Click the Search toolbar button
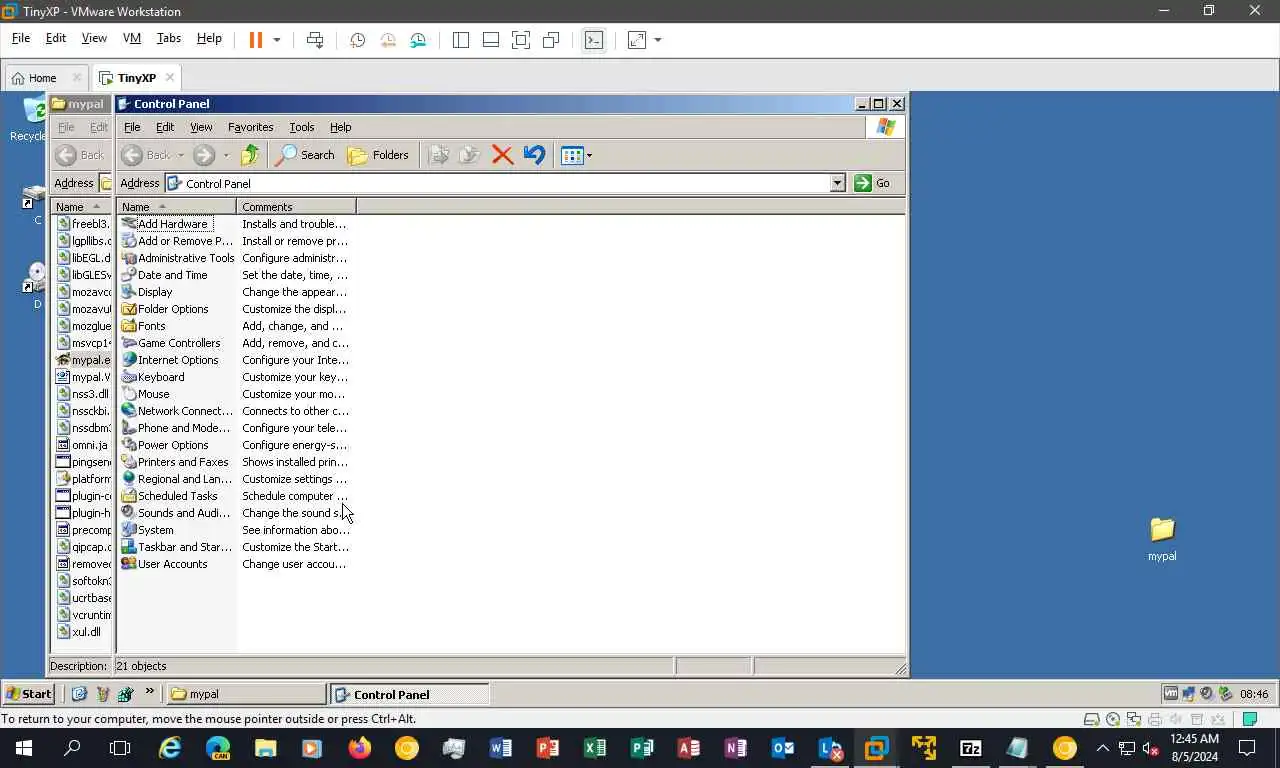 click(305, 155)
